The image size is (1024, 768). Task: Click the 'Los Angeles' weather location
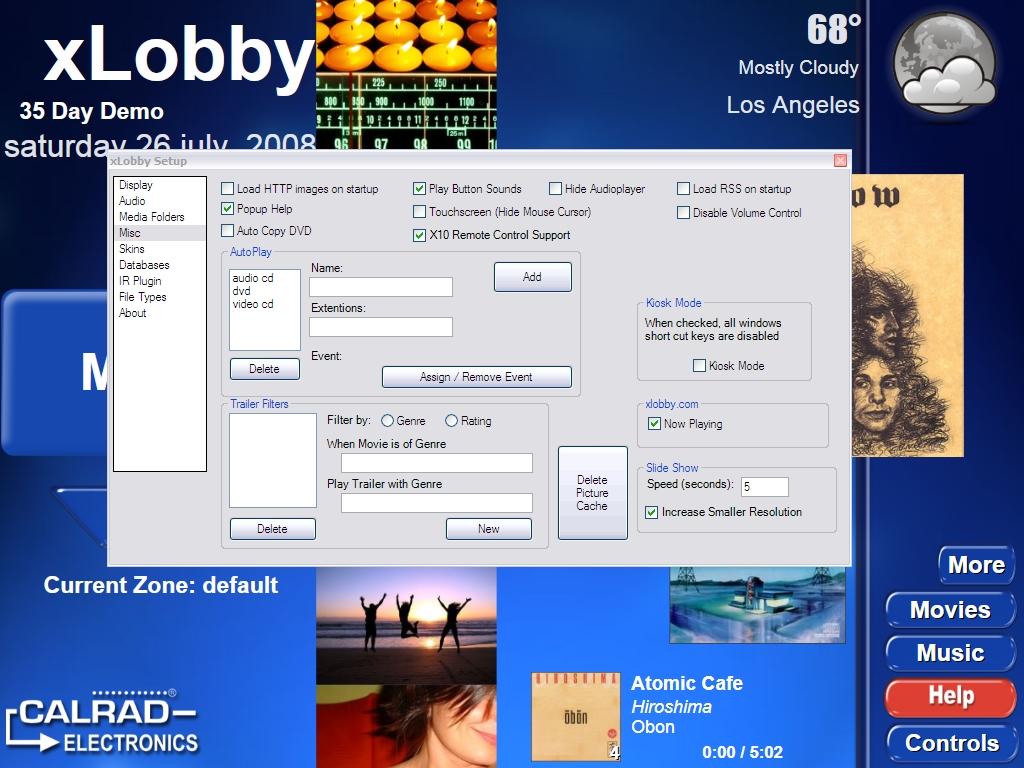[793, 105]
